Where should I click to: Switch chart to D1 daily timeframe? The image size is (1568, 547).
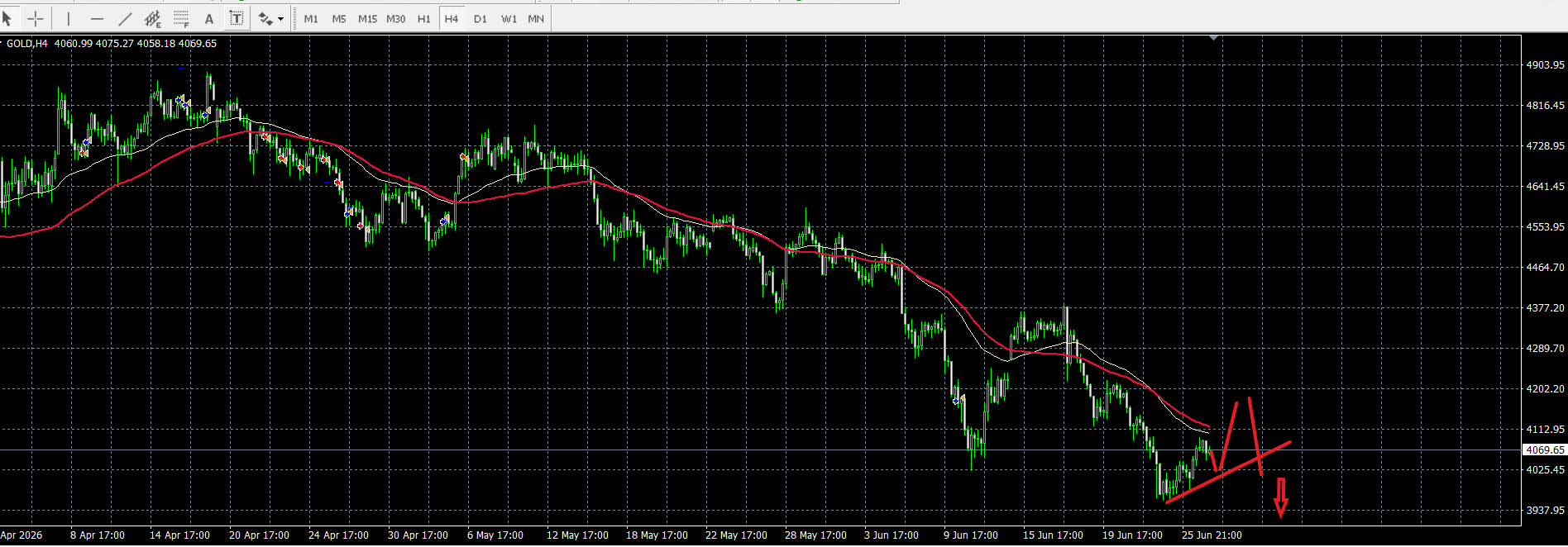[x=480, y=18]
